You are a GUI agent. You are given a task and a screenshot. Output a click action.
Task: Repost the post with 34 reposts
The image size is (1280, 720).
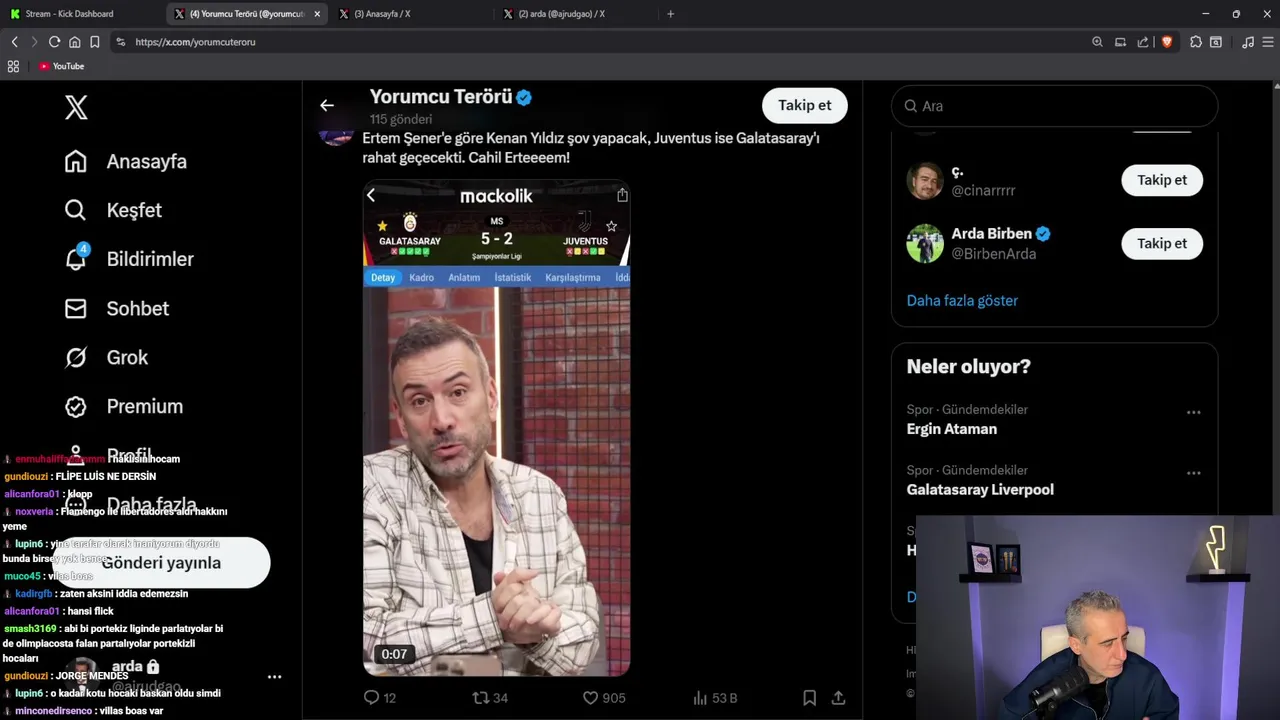490,698
